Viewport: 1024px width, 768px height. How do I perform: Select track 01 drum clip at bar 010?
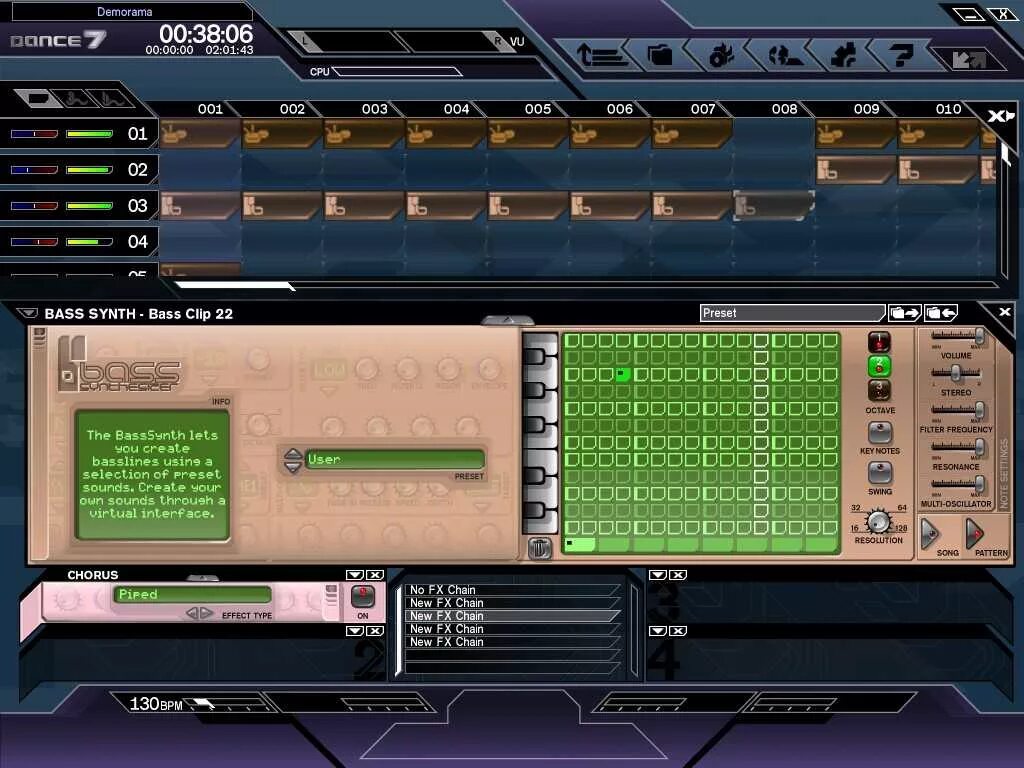[938, 134]
